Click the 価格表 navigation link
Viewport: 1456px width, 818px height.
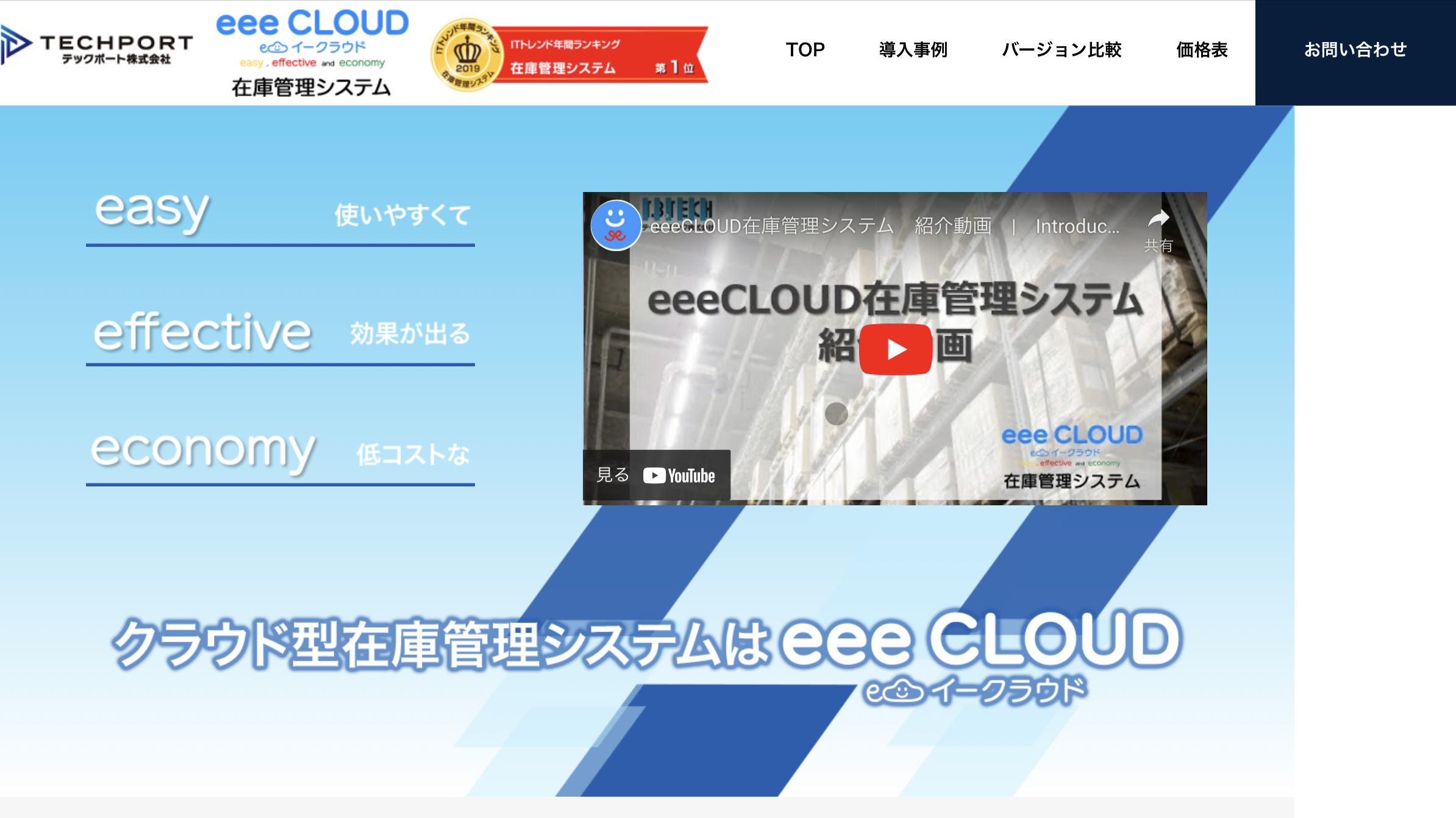[1200, 49]
